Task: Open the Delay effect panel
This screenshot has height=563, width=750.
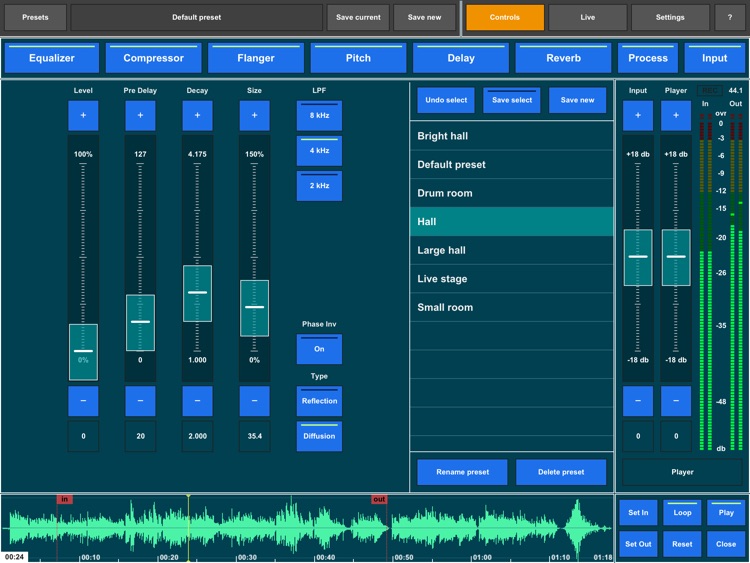Action: click(461, 58)
